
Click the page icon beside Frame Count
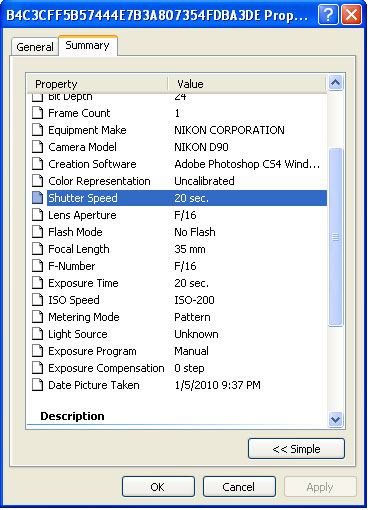pos(38,113)
